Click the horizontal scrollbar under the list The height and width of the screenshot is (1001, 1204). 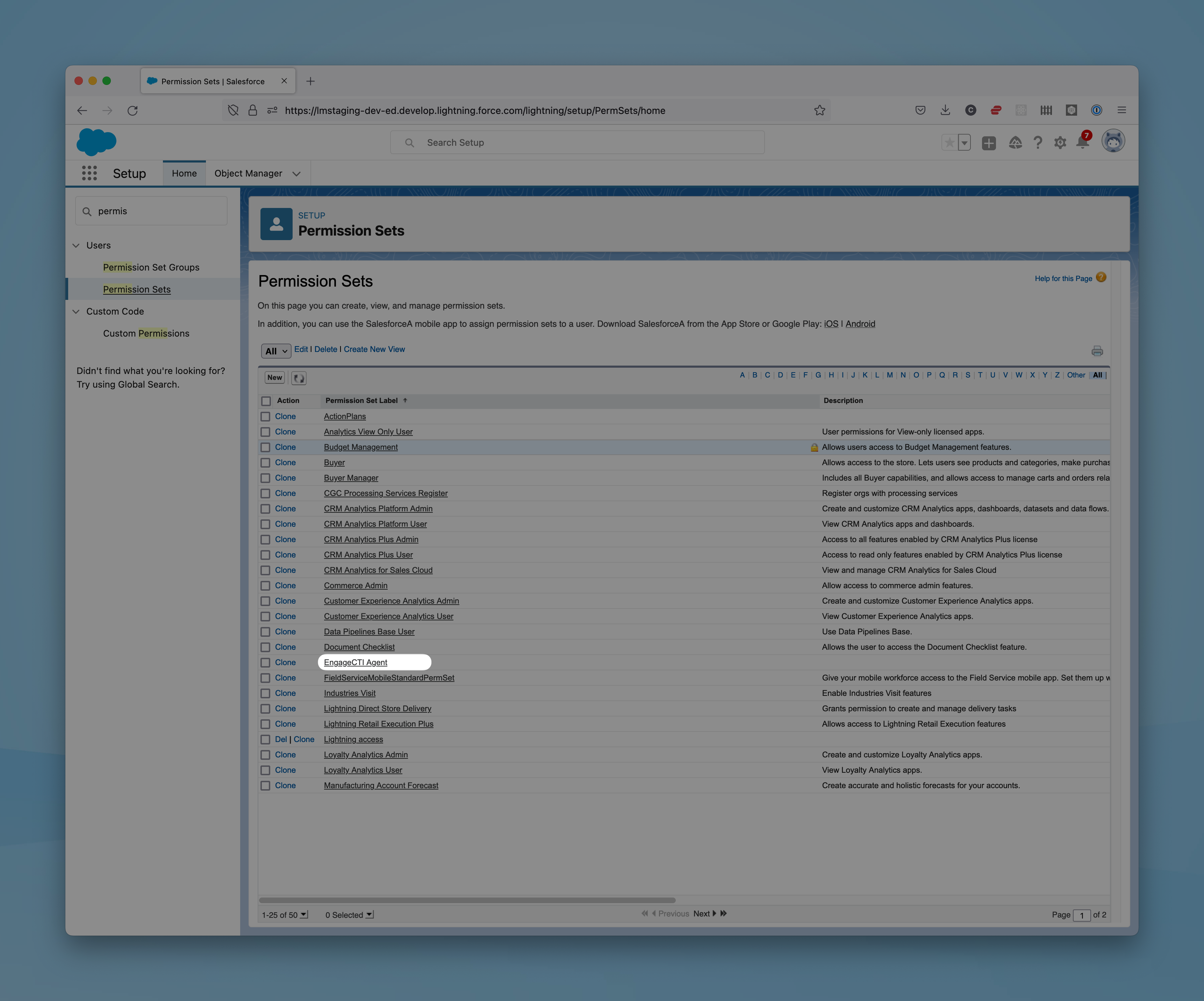click(x=467, y=900)
